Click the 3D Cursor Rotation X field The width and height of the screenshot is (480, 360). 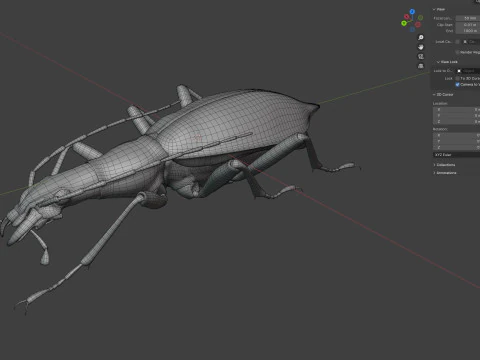point(456,135)
